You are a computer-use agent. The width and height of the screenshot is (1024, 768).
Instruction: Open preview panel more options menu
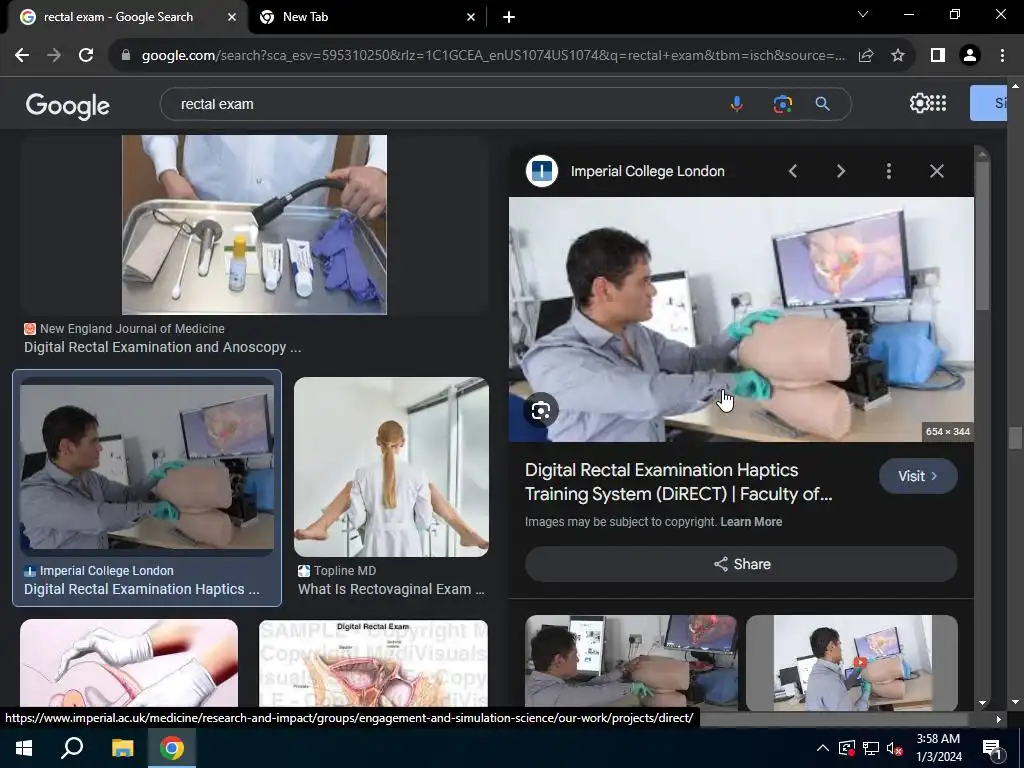pos(889,171)
